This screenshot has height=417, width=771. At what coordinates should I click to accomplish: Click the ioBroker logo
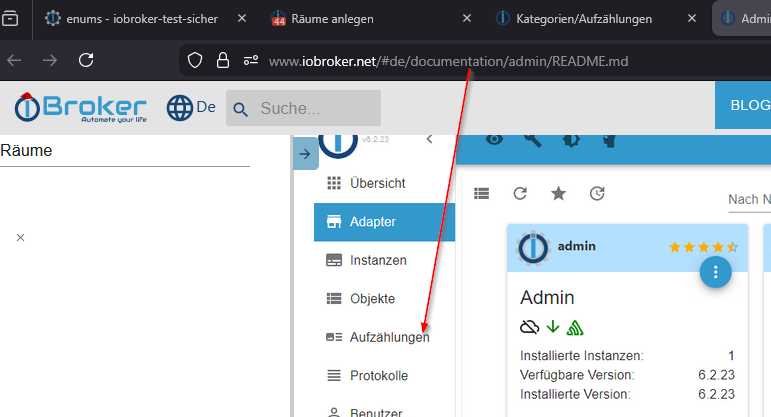(x=81, y=107)
